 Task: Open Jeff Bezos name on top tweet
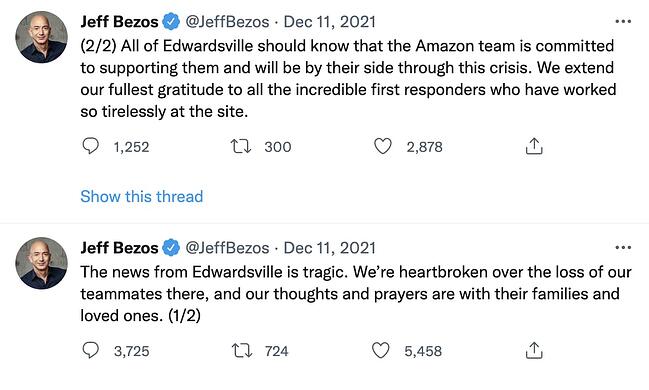pos(119,22)
